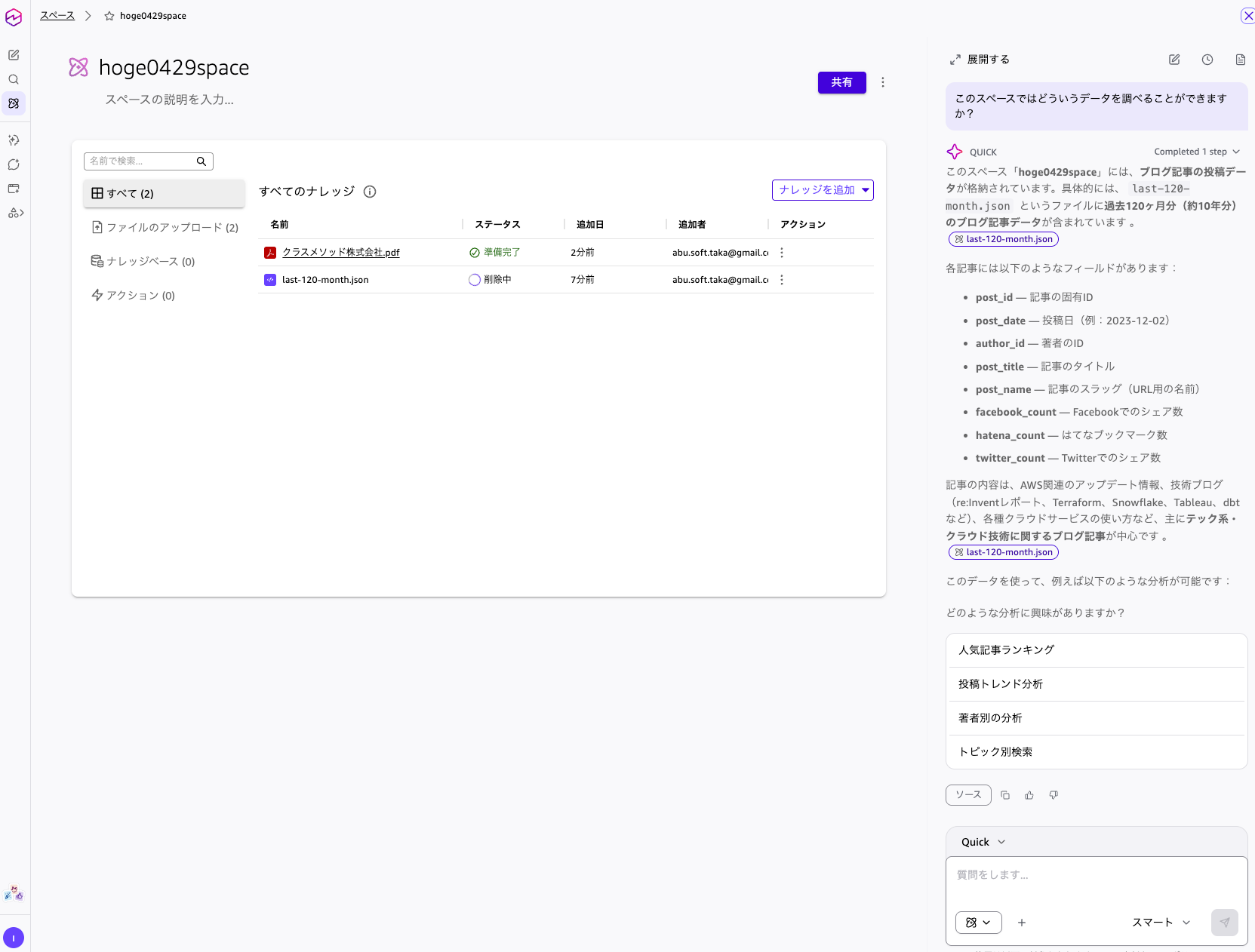Viewport: 1255px width, 952px height.
Task: Expand the ナレッジを追加 dropdown
Action: tap(866, 190)
